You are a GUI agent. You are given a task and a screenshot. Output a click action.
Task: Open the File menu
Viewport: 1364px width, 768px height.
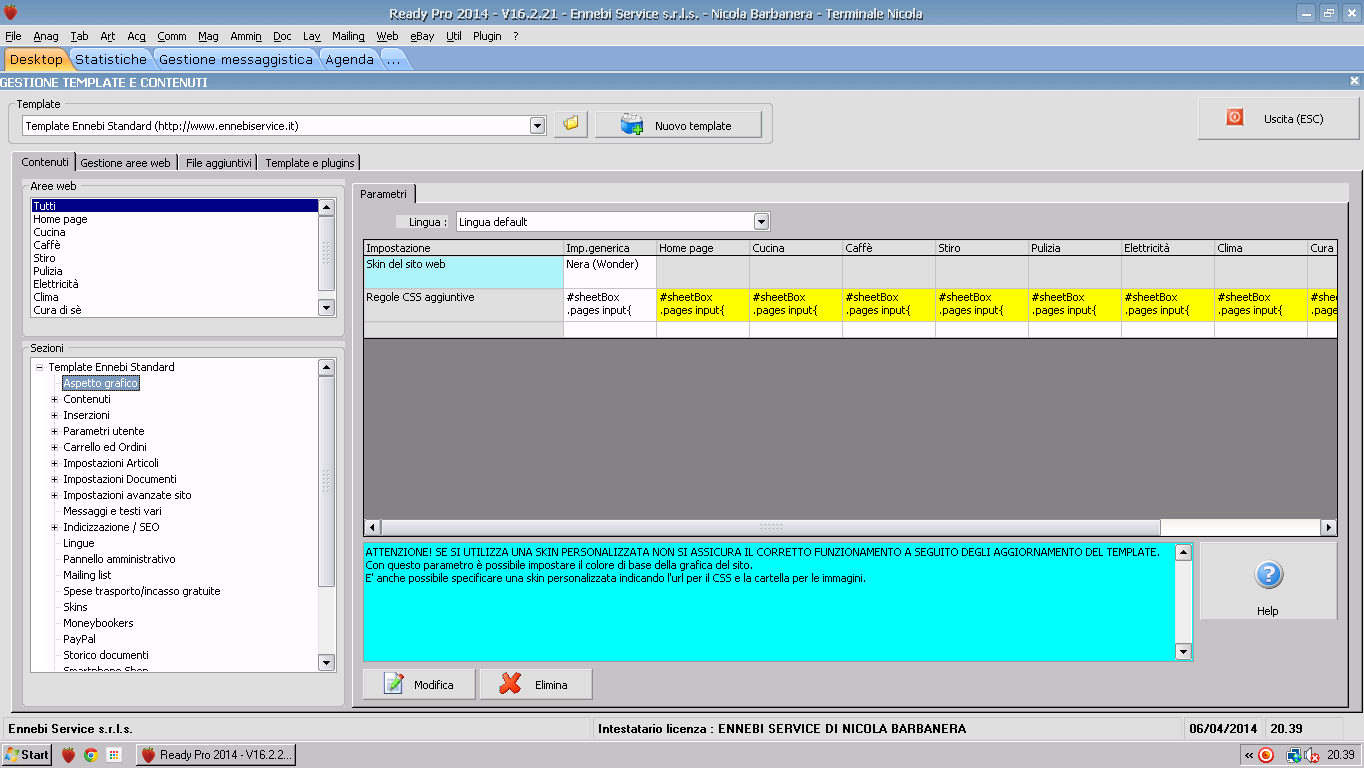tap(13, 36)
